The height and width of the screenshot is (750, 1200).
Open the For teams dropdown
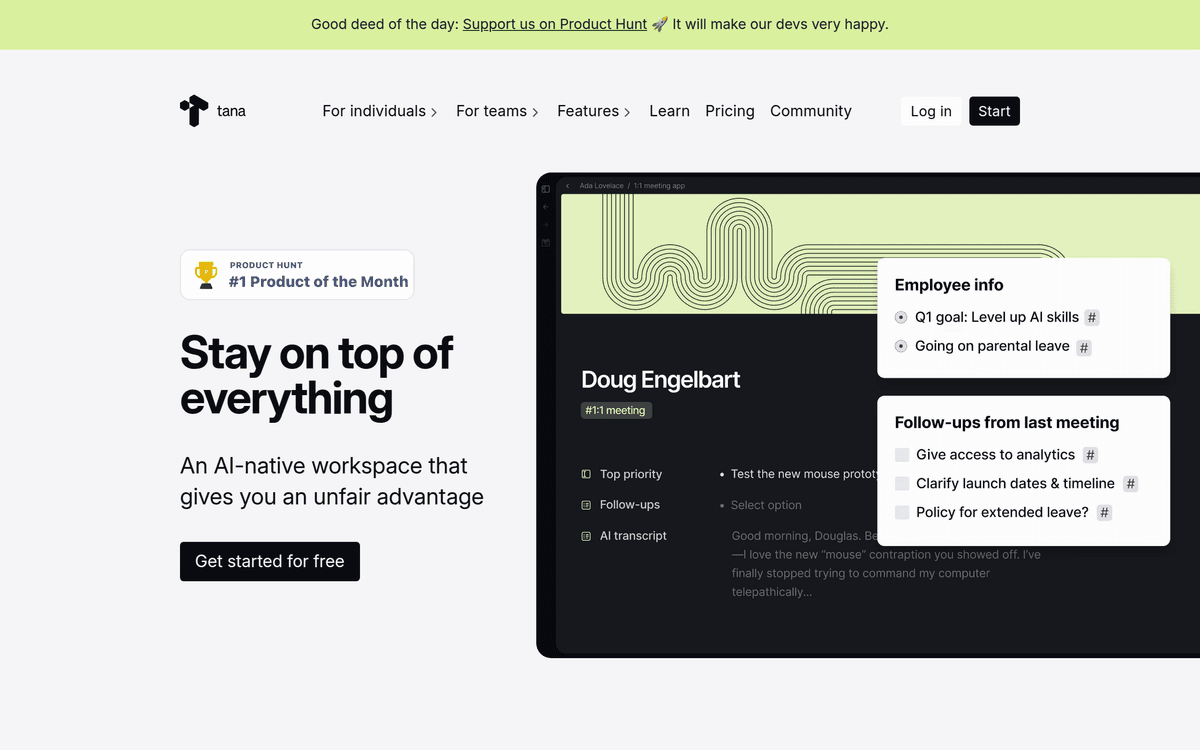(x=497, y=111)
